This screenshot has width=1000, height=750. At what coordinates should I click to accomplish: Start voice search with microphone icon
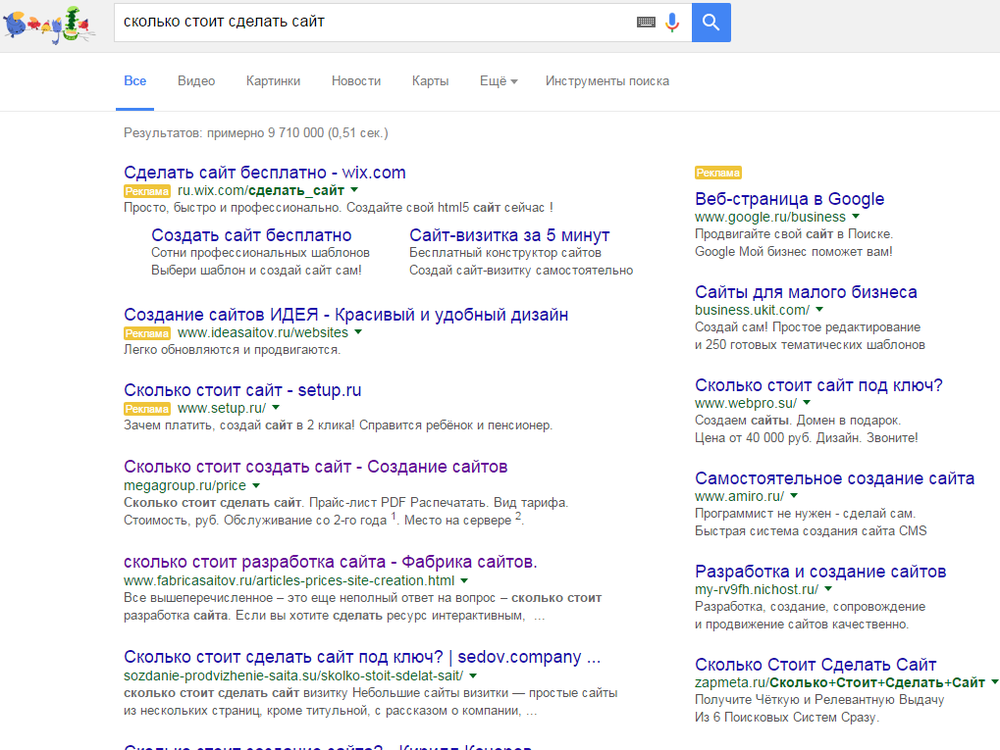(x=672, y=22)
